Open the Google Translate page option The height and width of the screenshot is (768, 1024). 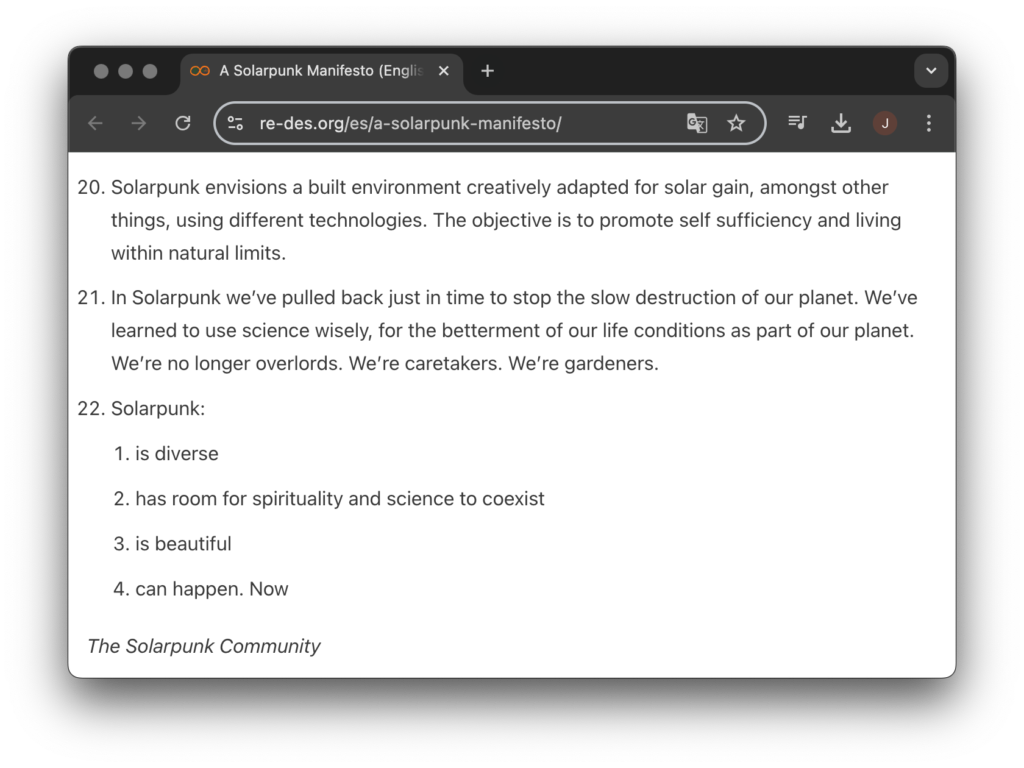point(697,123)
